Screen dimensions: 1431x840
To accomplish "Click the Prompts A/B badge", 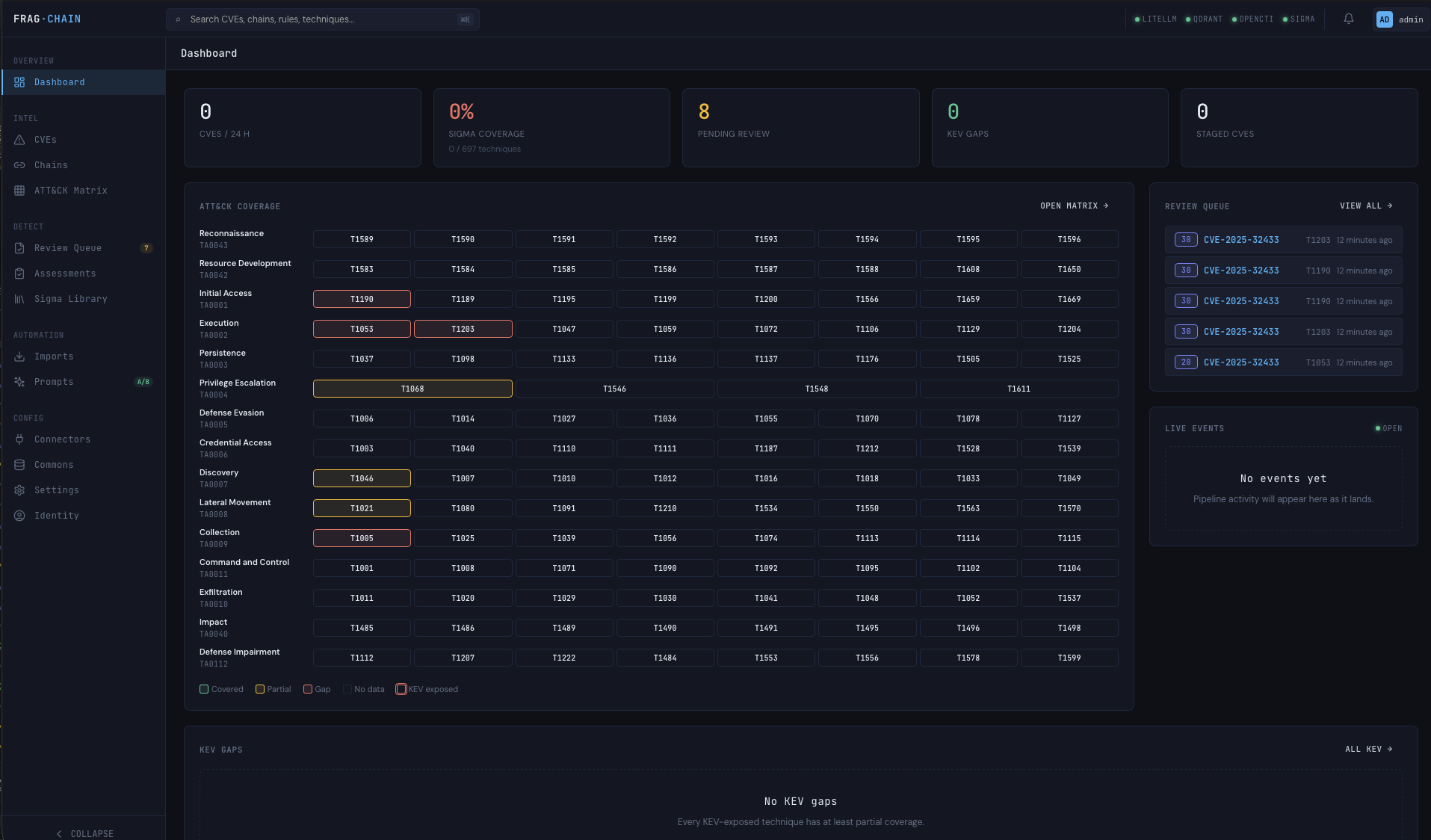I will [x=143, y=382].
